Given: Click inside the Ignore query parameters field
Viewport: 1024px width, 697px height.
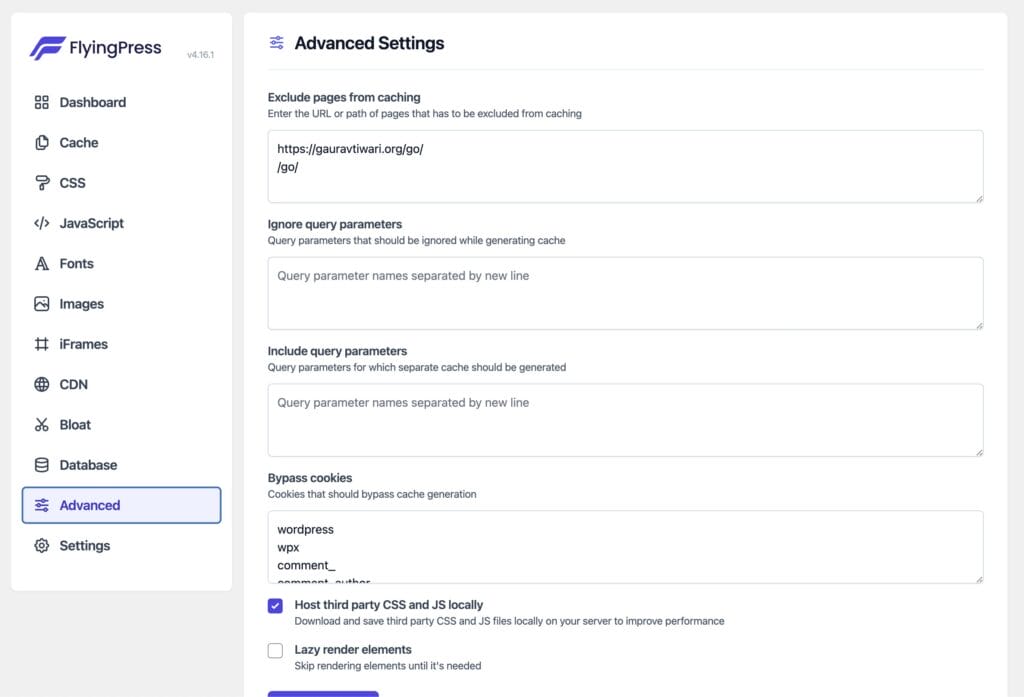Looking at the screenshot, I should [625, 292].
